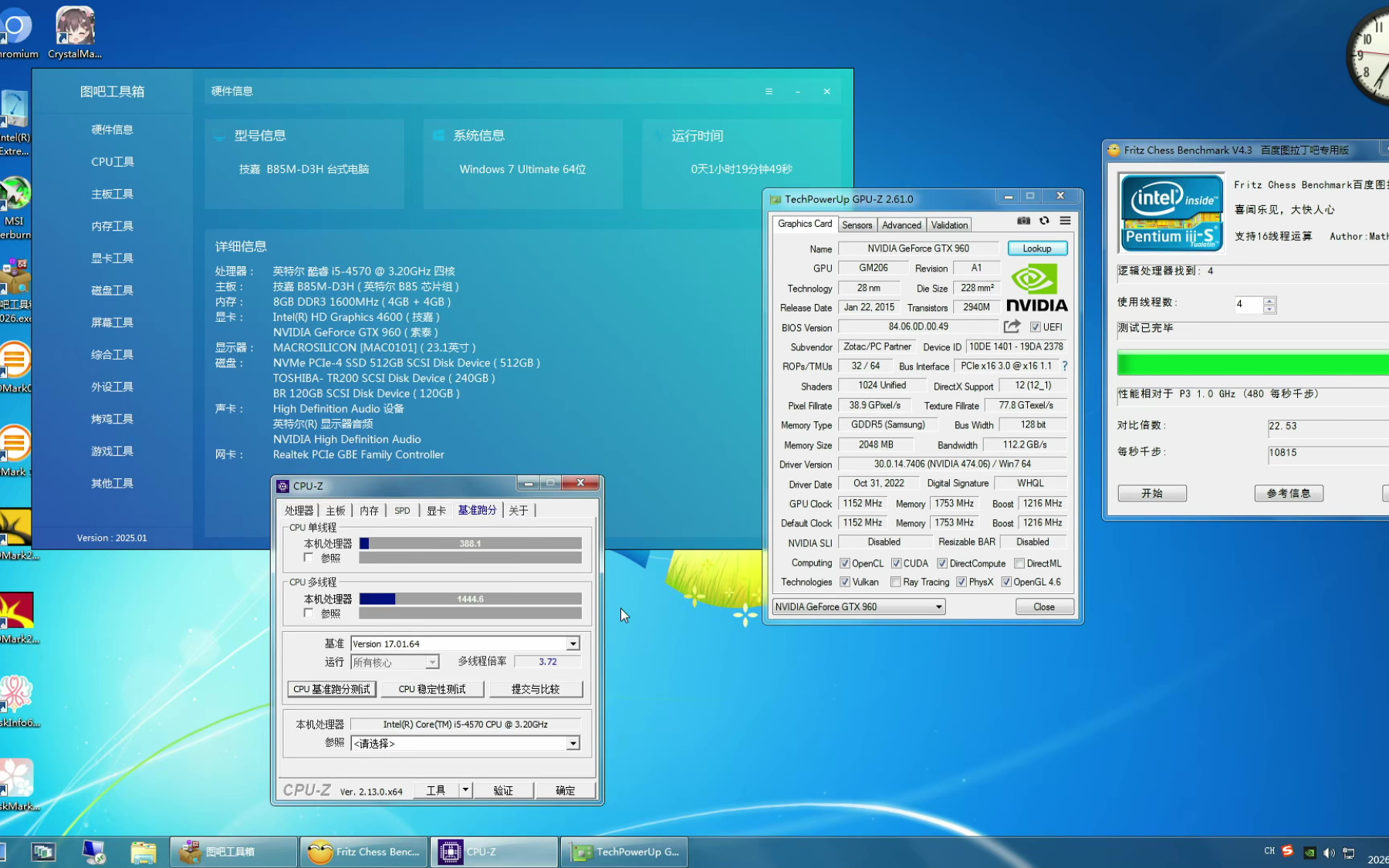Click the Lookup button
The width and height of the screenshot is (1389, 868).
pos(1037,248)
